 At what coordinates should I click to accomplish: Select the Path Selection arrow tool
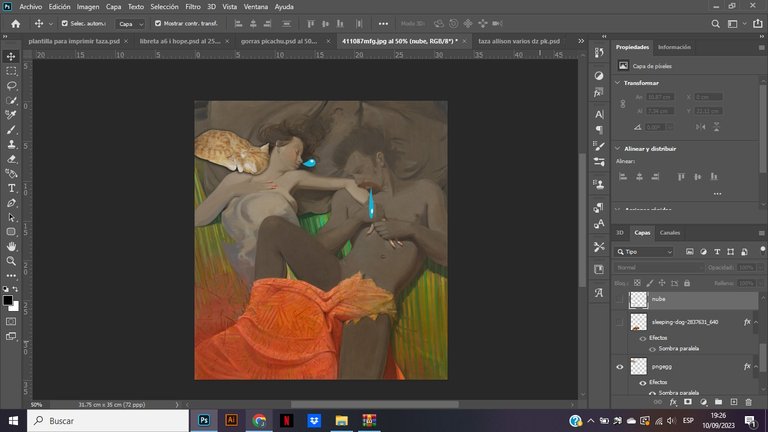click(11, 217)
